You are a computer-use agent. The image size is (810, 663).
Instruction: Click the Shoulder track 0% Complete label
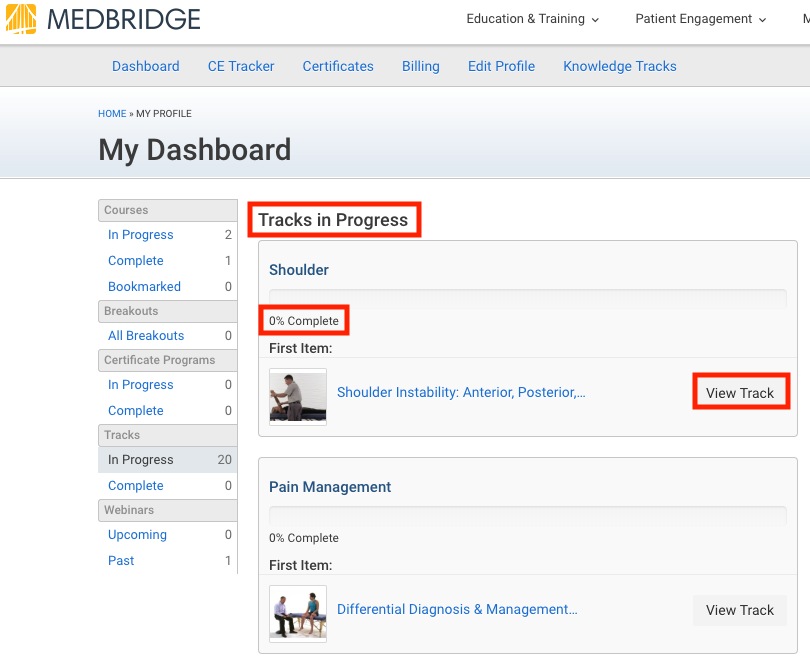coord(304,321)
